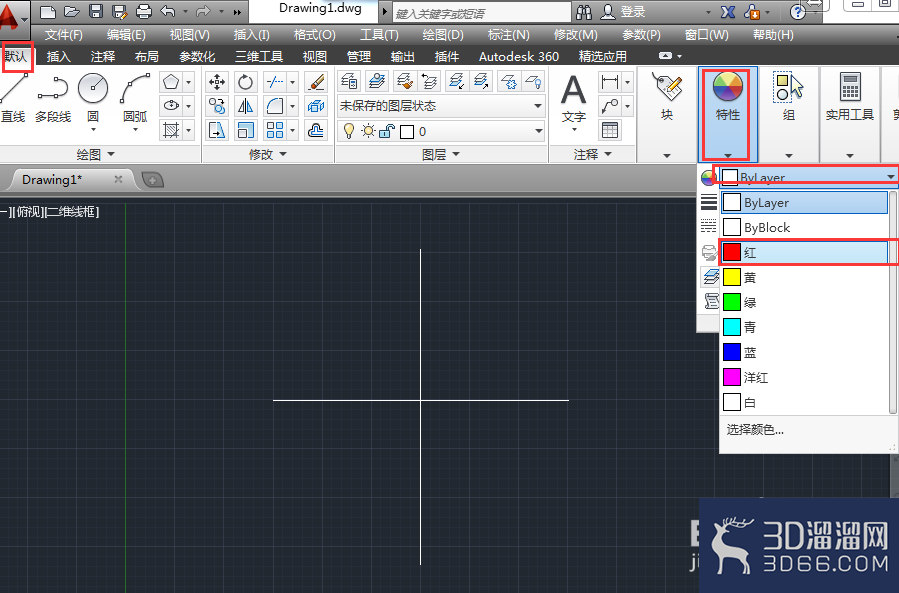
Task: Open the 未保存的图层状态 layer state dropdown
Action: (441, 106)
